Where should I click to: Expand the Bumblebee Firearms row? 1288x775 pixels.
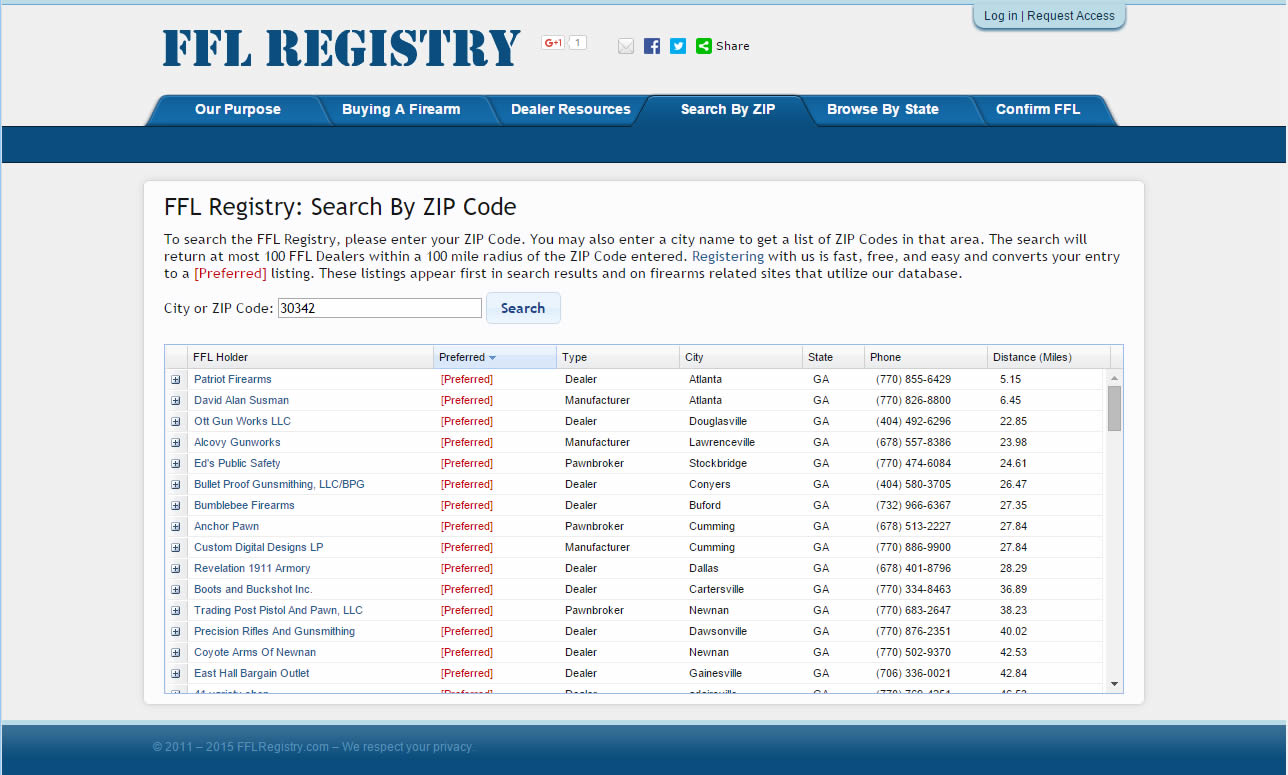(x=176, y=506)
